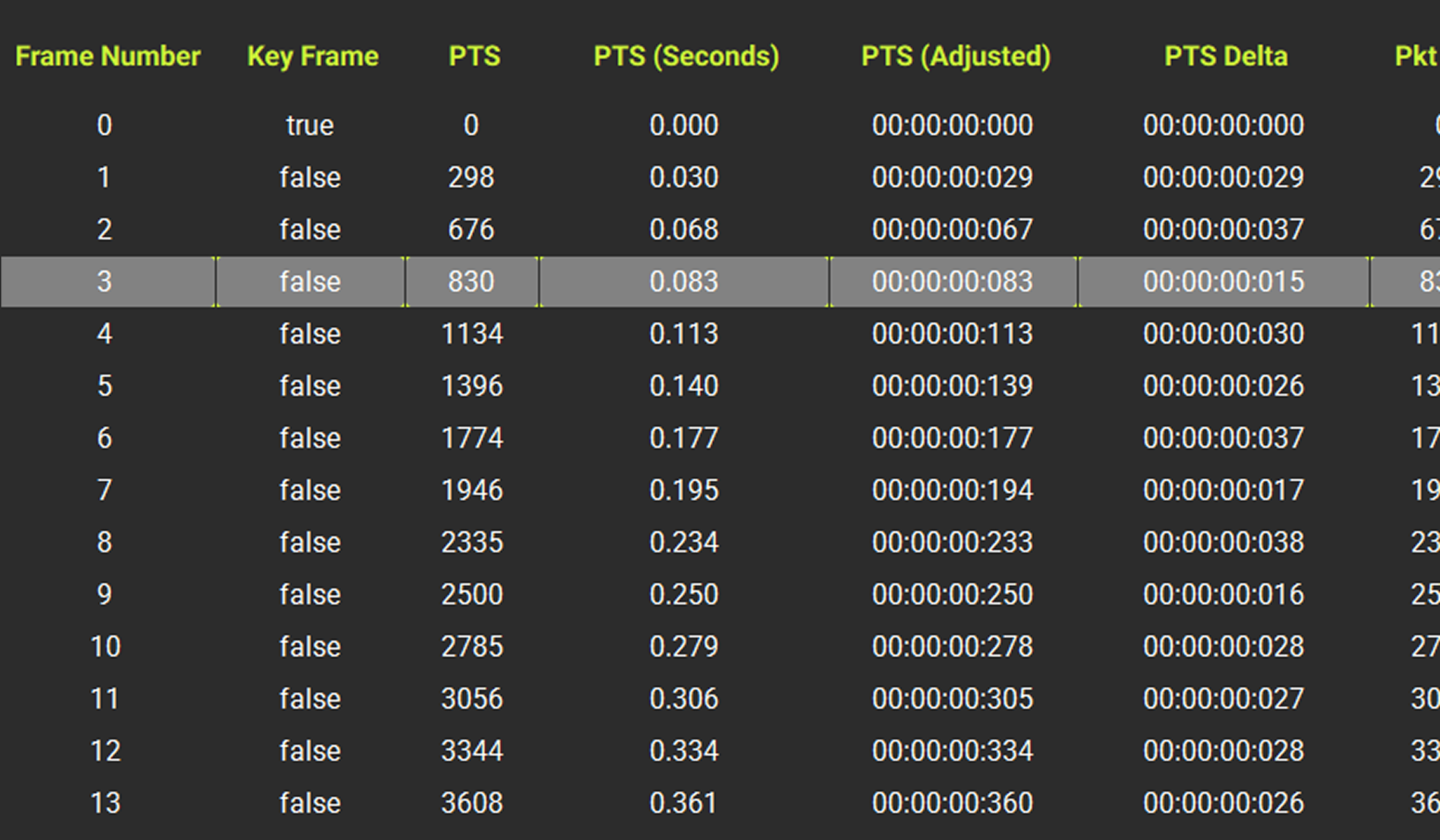Select the PTS value 2335
This screenshot has width=1440, height=840.
click(472, 542)
